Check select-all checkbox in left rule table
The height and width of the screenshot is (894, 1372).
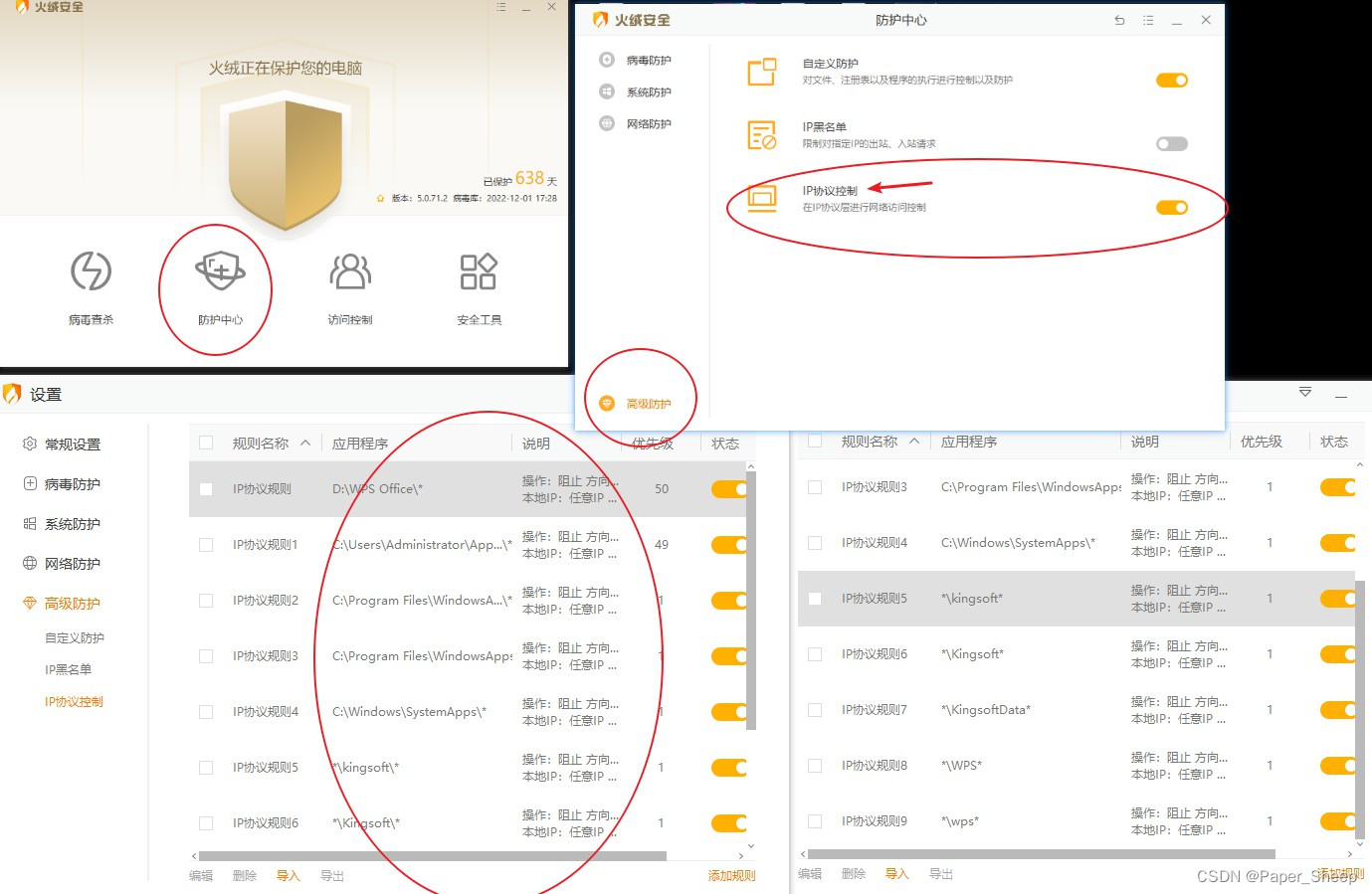[206, 443]
